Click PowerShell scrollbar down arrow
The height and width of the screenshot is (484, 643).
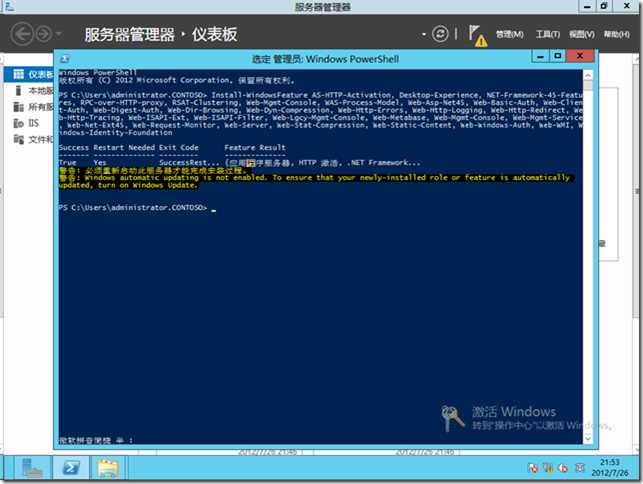tap(588, 438)
